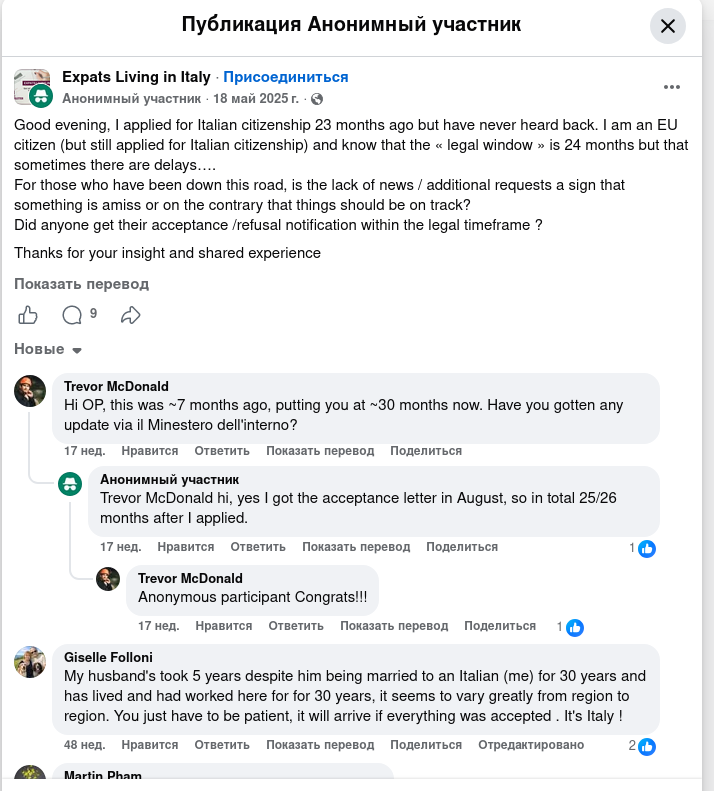
Task: Open Giselle Folloni's profile avatar
Action: 30,662
